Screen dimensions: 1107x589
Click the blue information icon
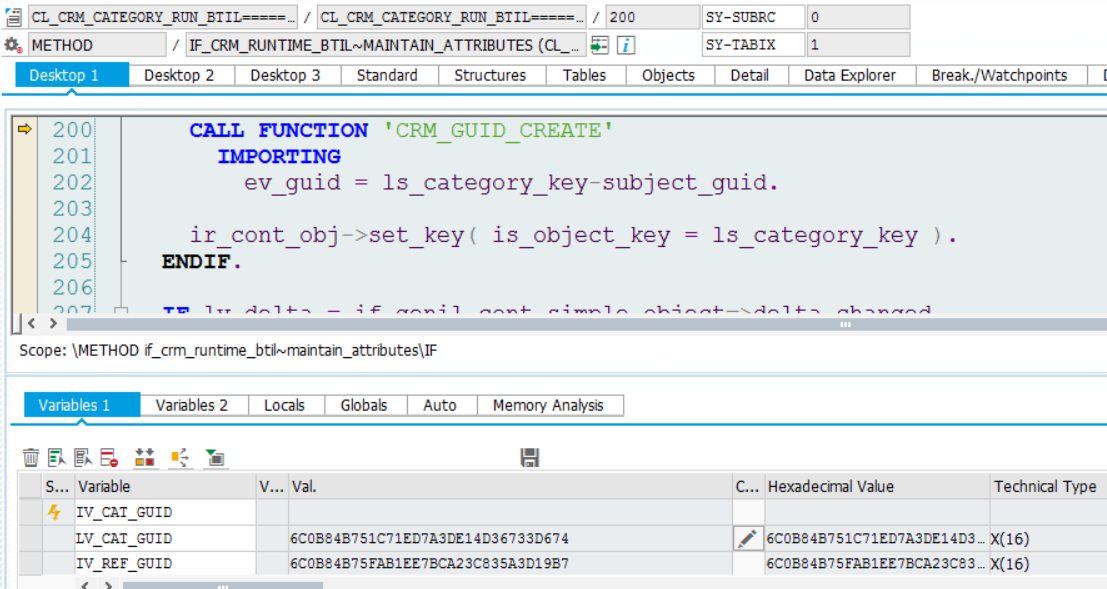626,45
